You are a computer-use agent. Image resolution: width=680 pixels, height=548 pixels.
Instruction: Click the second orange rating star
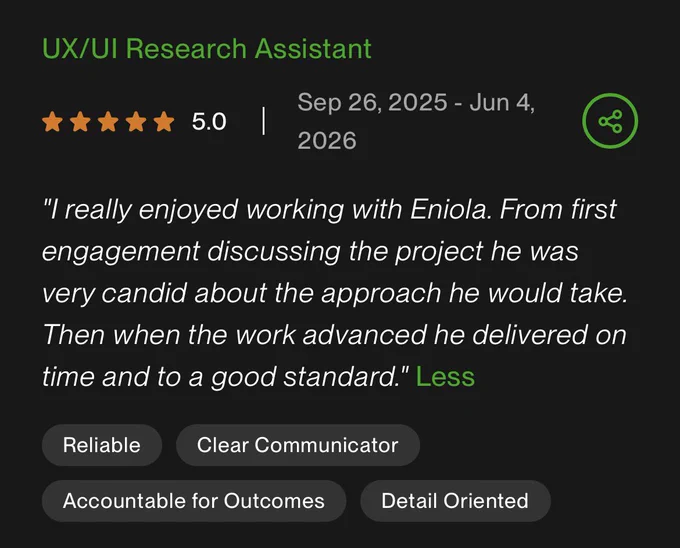click(80, 121)
